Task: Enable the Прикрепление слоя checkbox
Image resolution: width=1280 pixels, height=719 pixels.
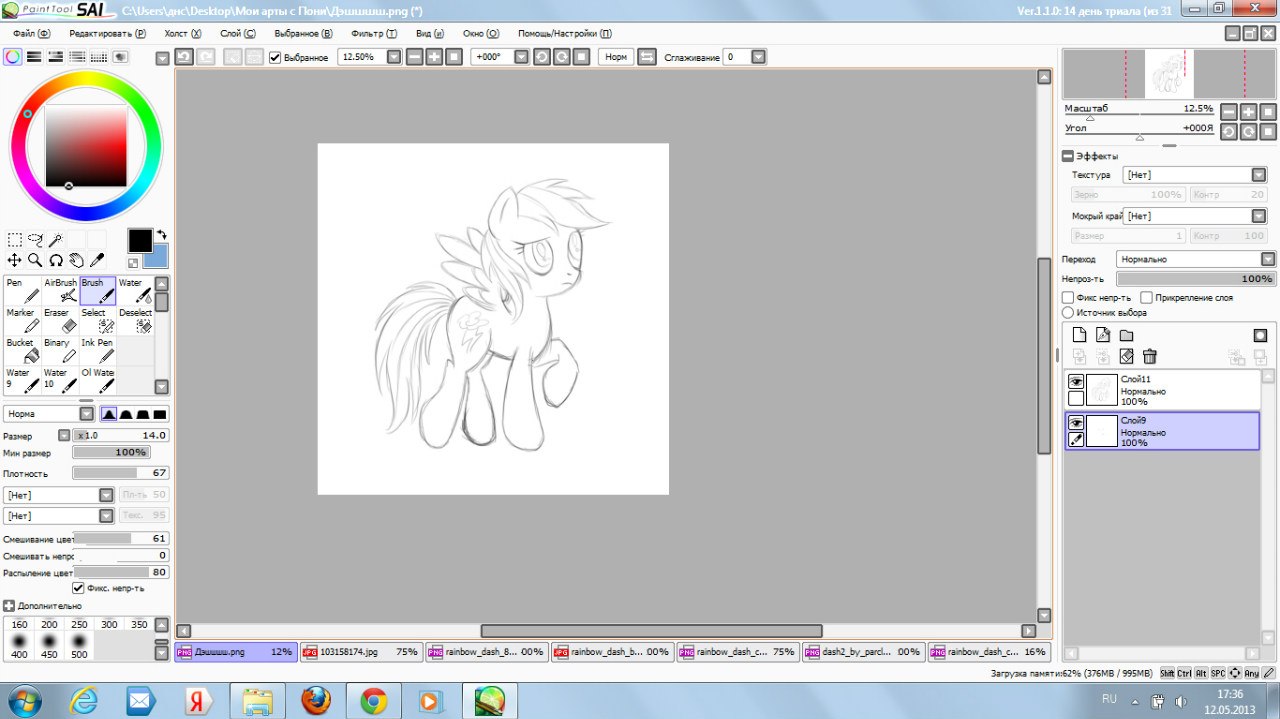Action: coord(1147,298)
